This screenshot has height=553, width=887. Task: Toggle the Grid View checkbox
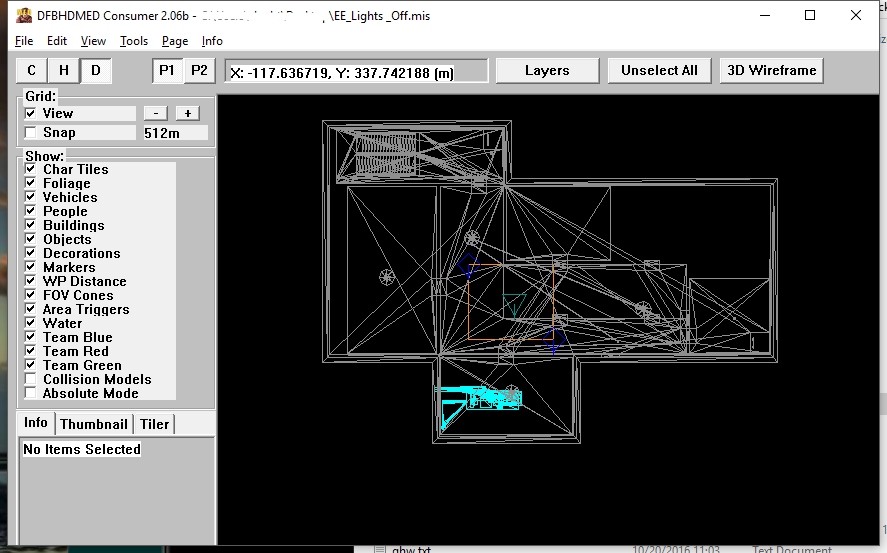(31, 113)
